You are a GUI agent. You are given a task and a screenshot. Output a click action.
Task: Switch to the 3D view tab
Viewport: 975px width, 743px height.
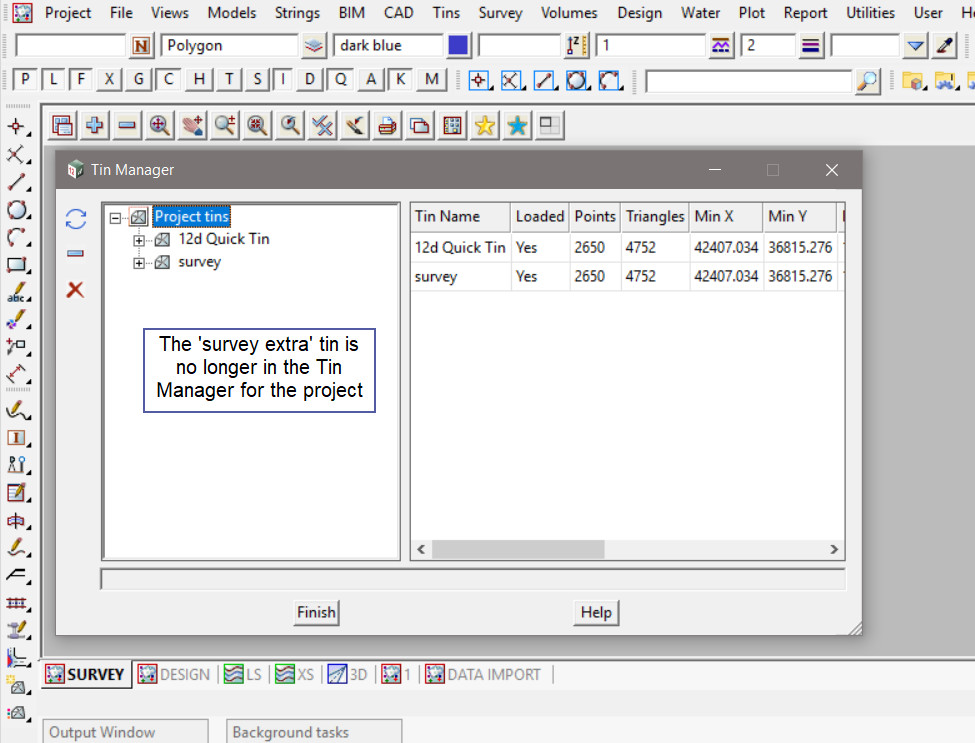tap(348, 675)
